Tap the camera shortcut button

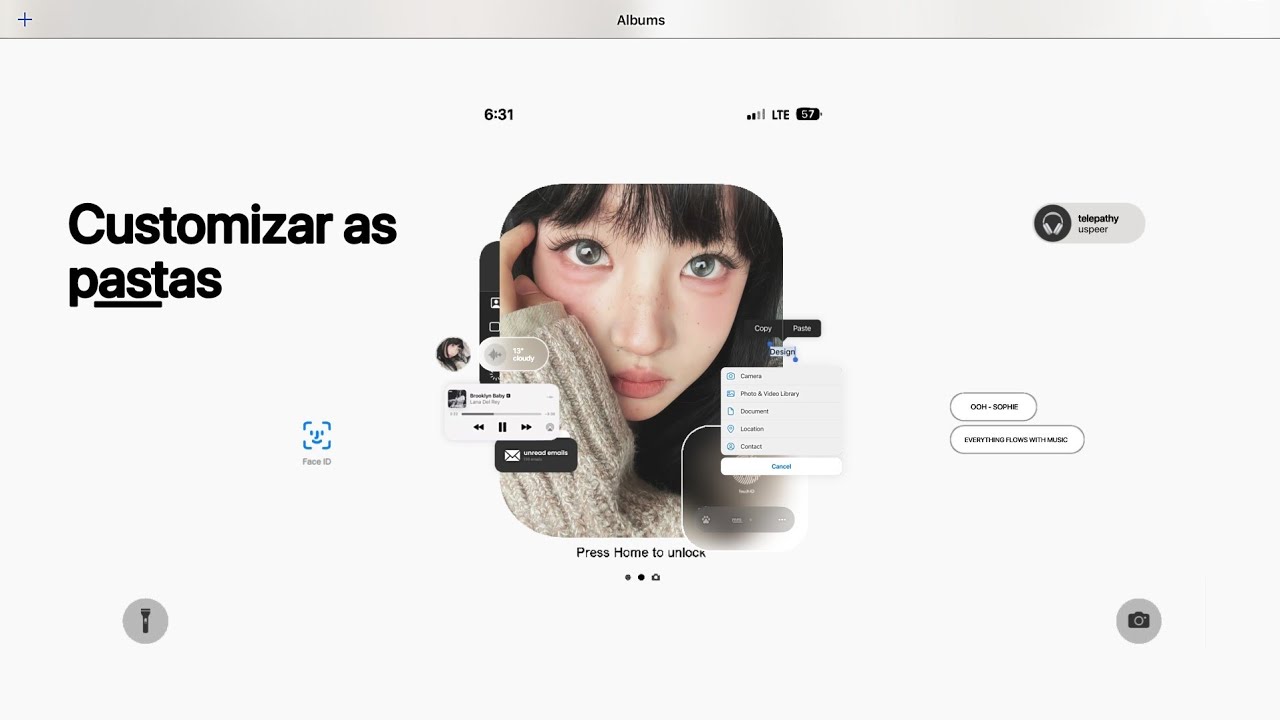1138,621
